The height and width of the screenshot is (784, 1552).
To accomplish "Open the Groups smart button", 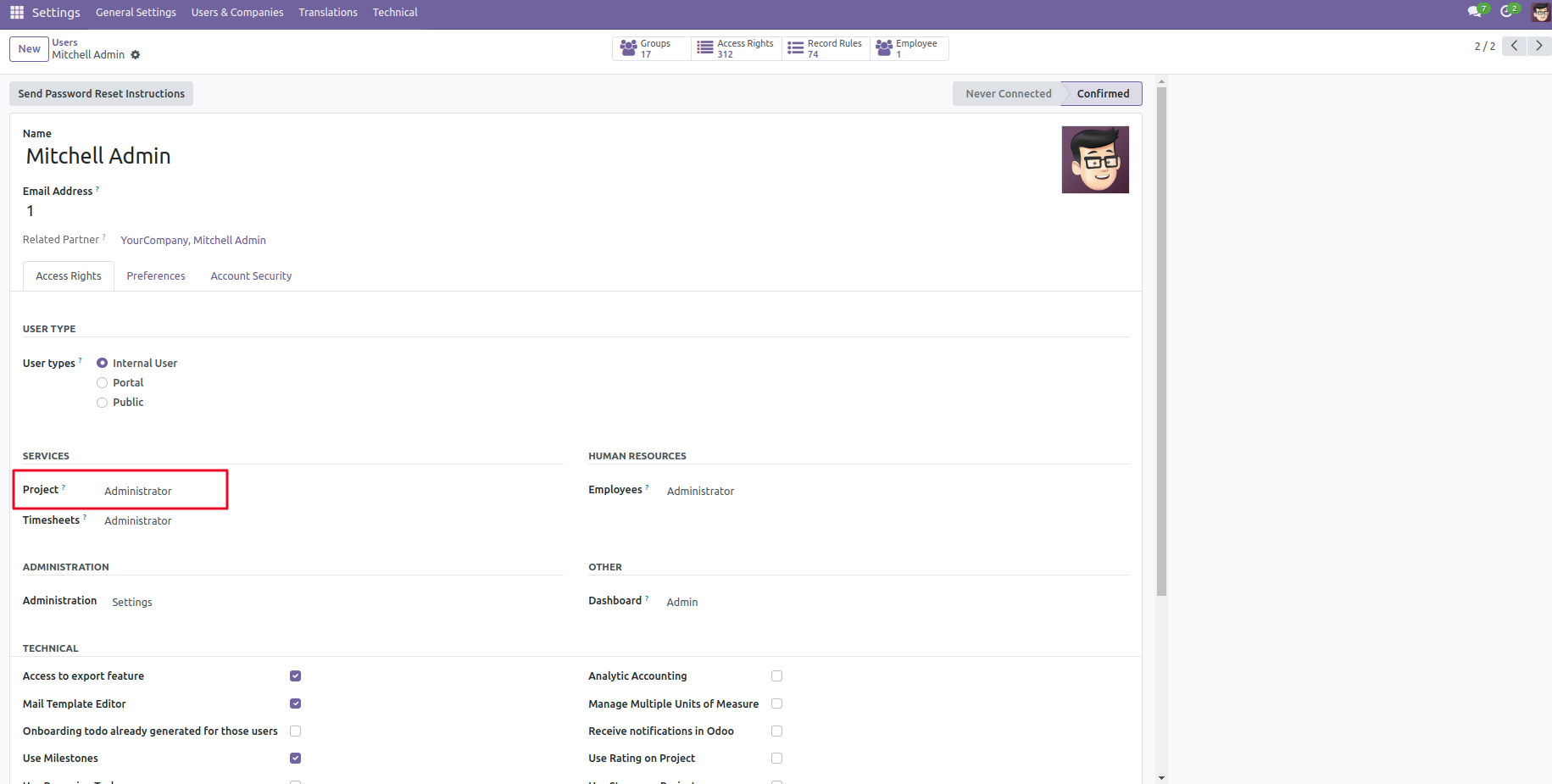I will 651,48.
